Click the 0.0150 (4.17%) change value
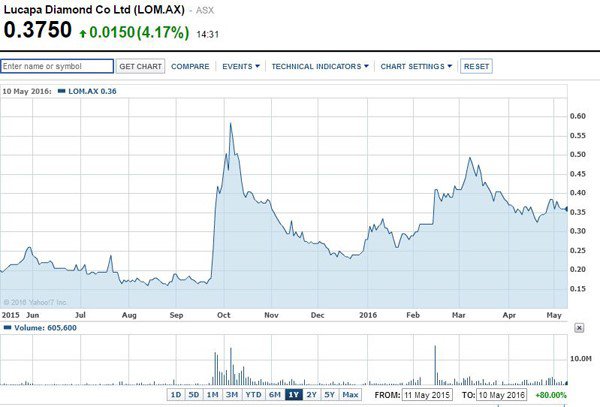Image resolution: width=600 pixels, height=407 pixels. click(x=139, y=33)
